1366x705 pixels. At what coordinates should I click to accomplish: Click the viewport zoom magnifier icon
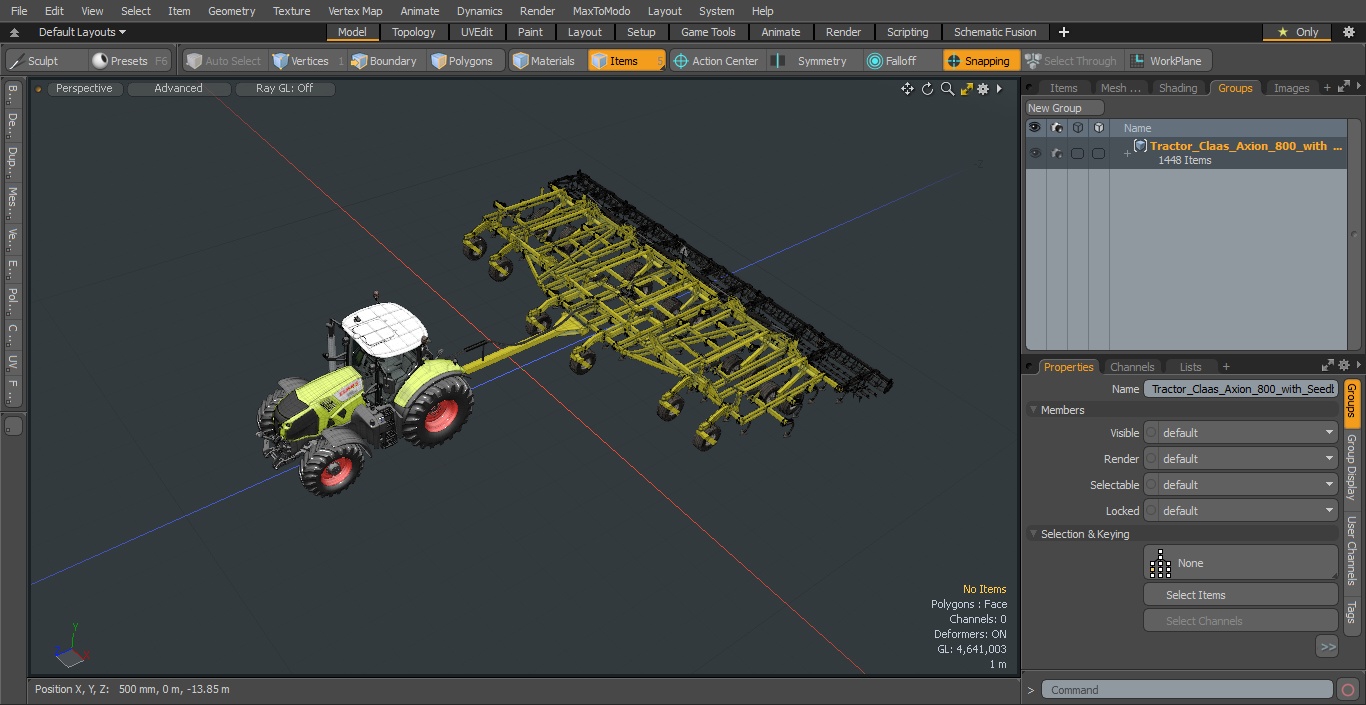pyautogui.click(x=947, y=89)
